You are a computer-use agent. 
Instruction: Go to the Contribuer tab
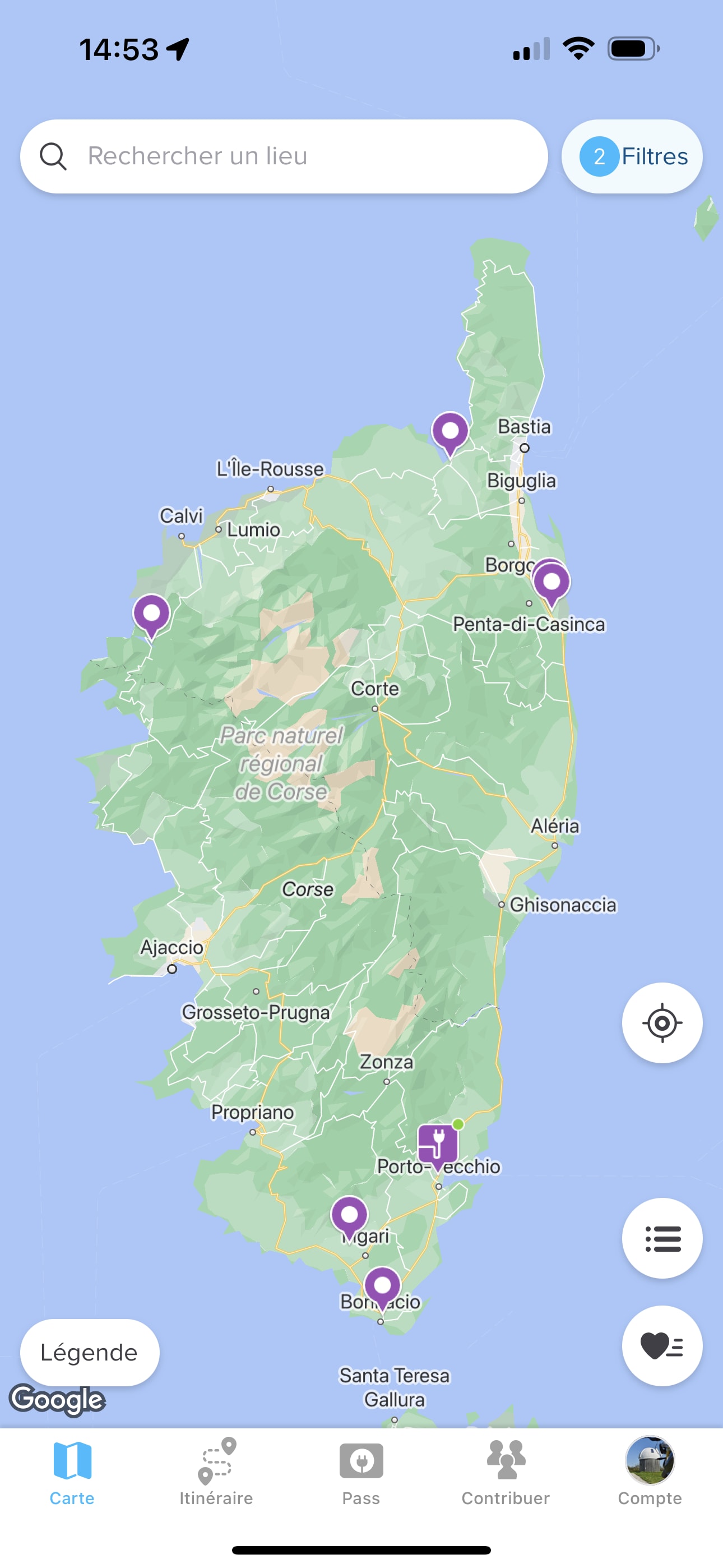[x=505, y=1472]
